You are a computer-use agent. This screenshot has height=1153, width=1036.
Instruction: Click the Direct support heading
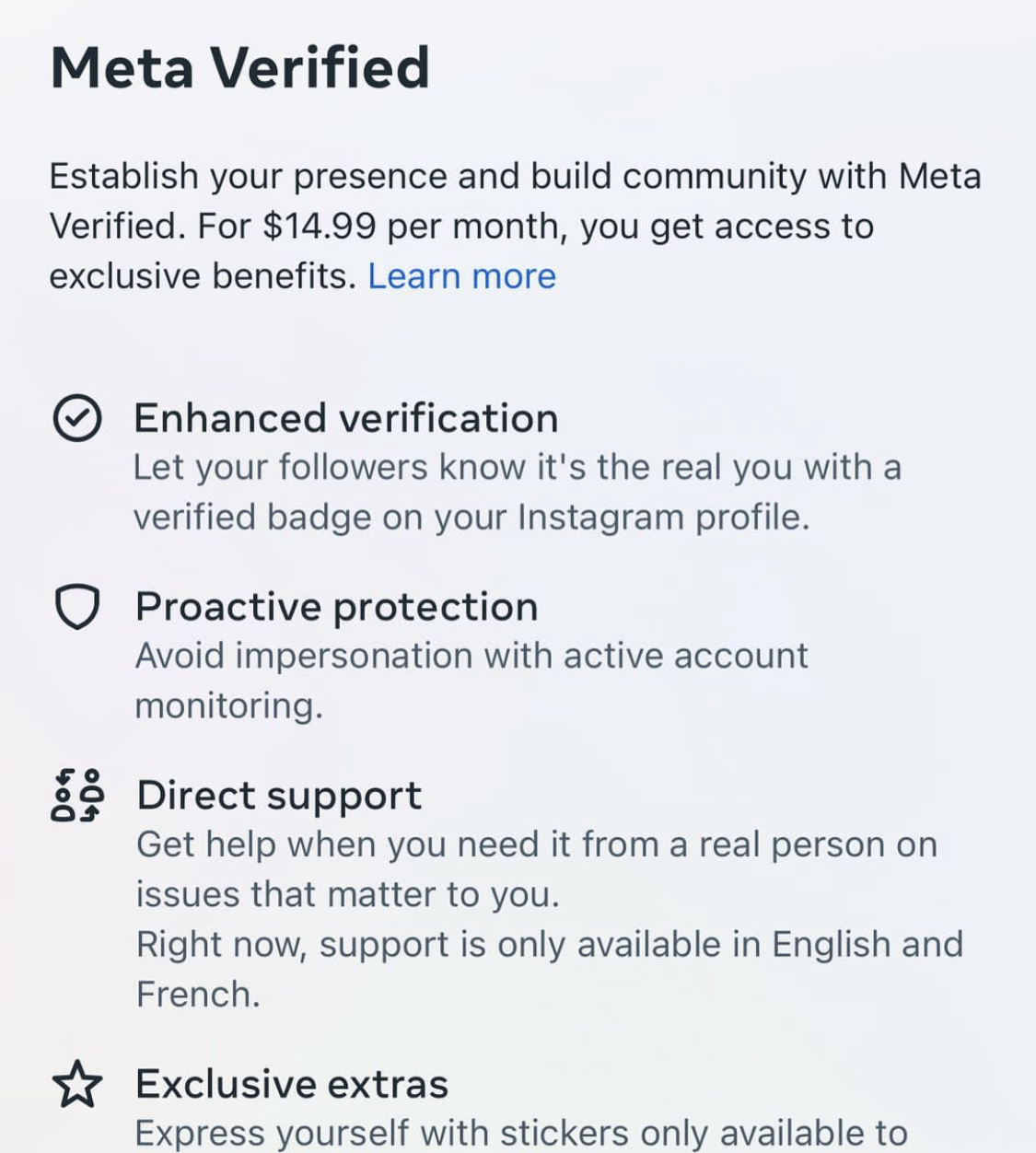[279, 796]
